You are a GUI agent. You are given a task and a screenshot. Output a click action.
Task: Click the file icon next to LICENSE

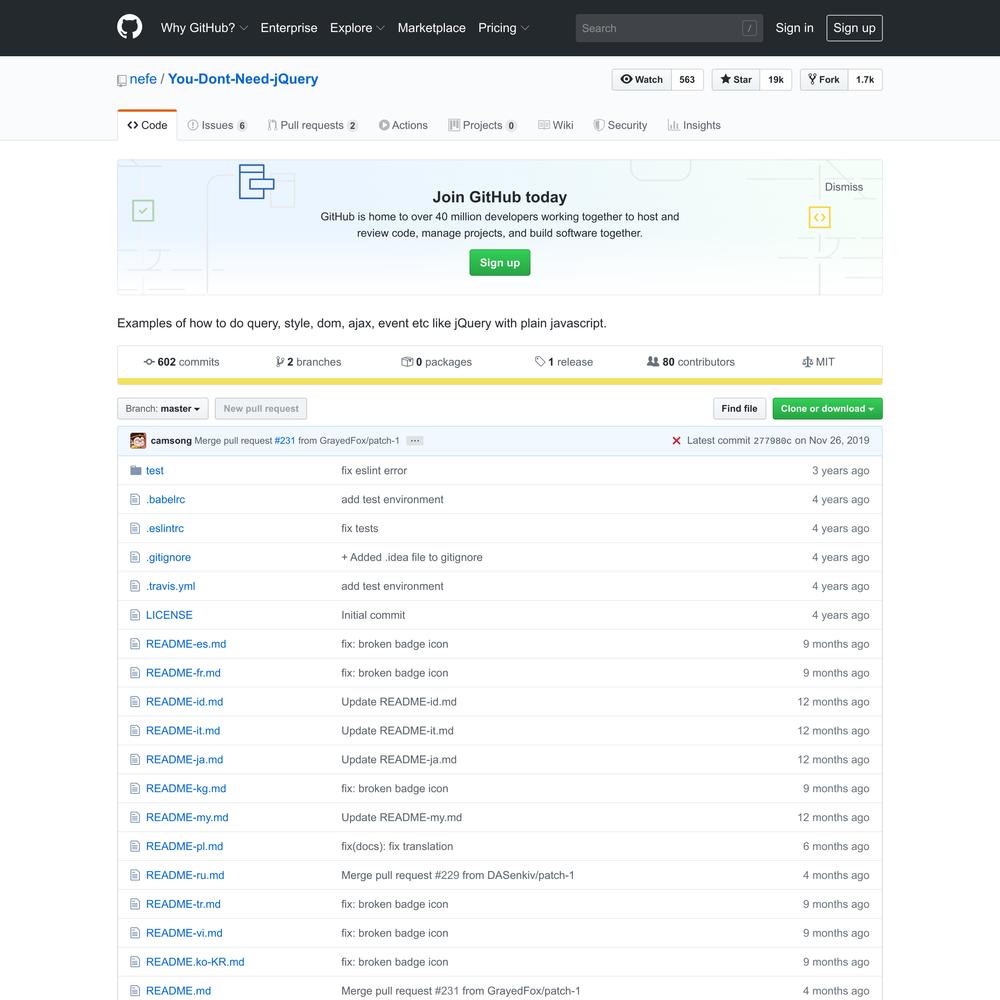pos(135,615)
